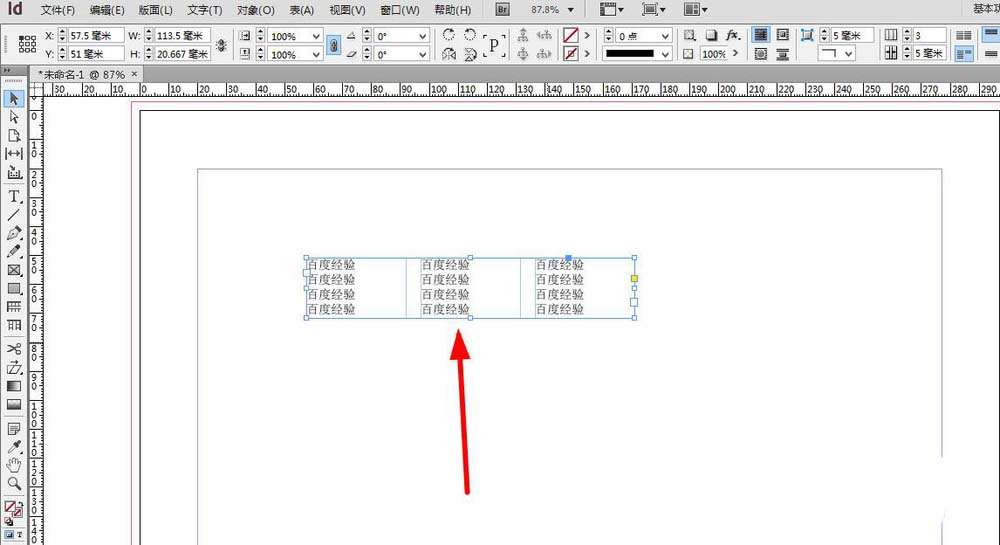Viewport: 1000px width, 545px height.
Task: Open the Adobe Bridge (Br) button
Action: pyautogui.click(x=503, y=10)
